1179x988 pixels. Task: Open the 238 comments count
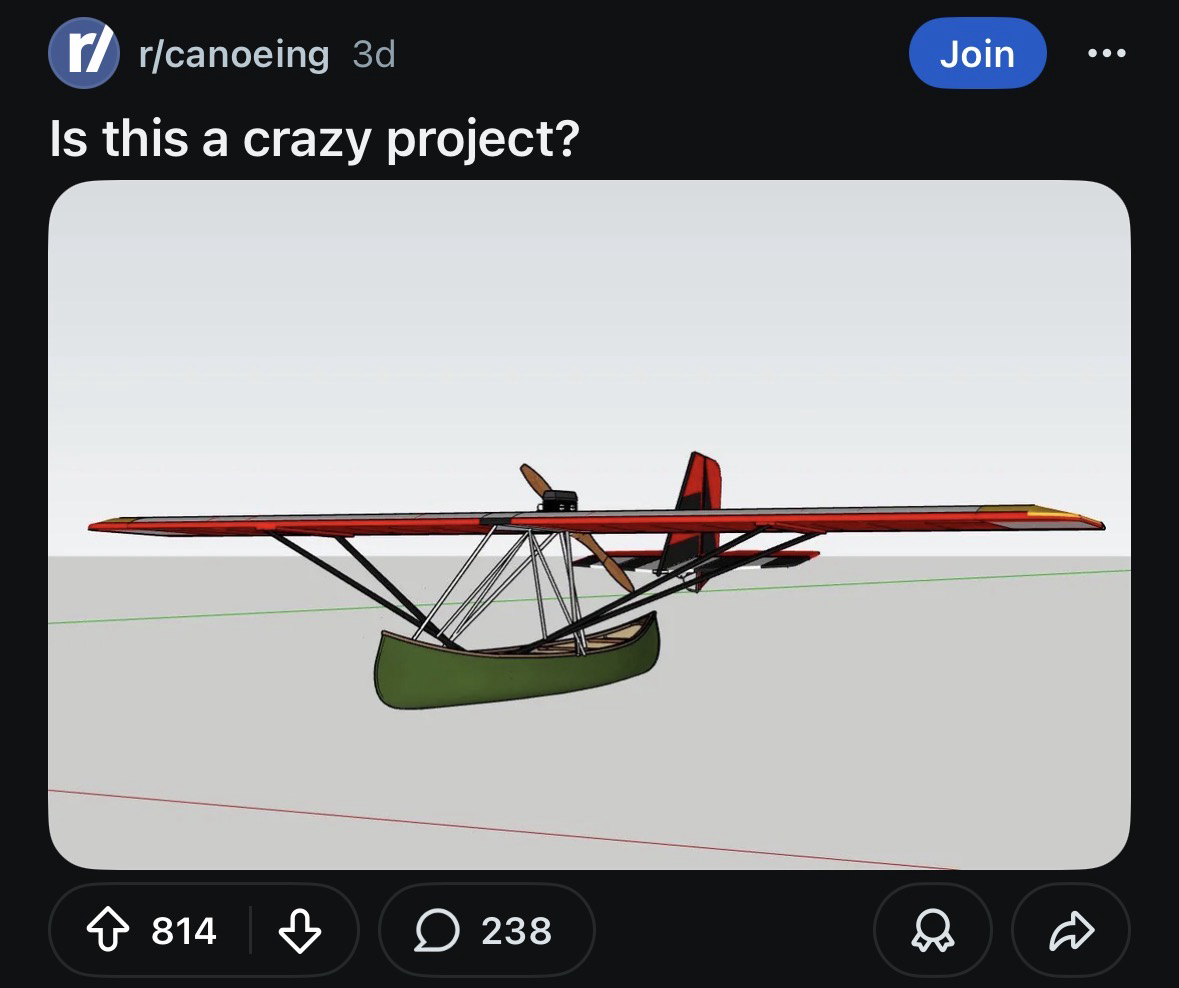(516, 931)
